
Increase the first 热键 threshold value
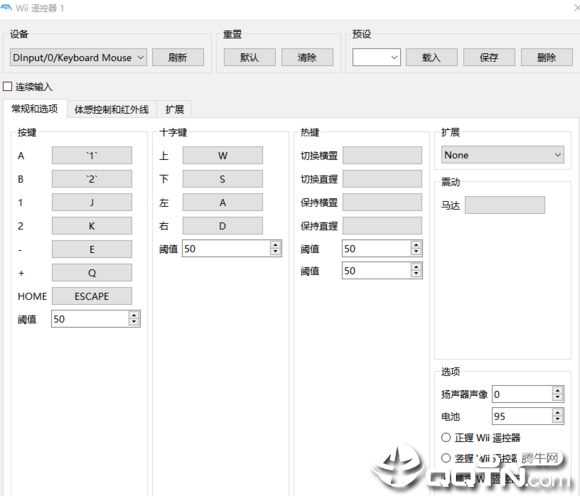point(416,244)
